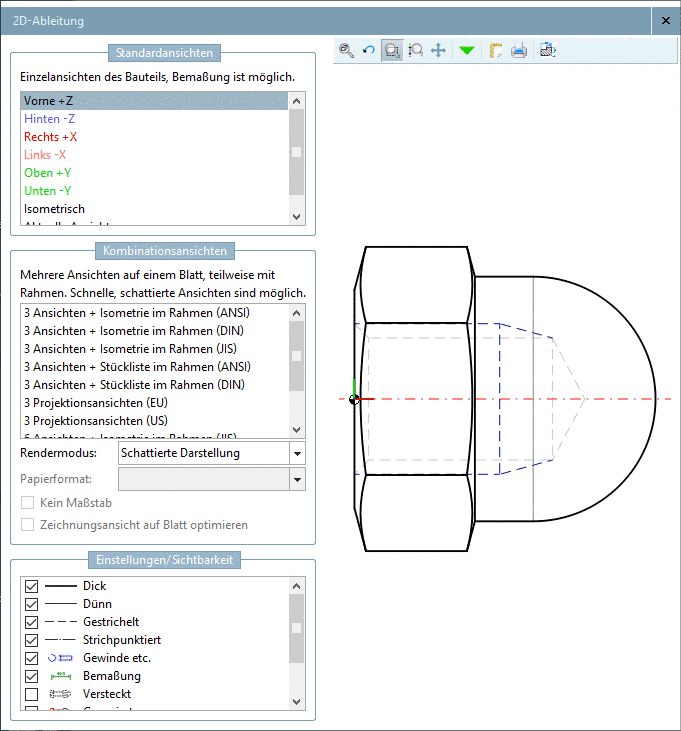This screenshot has height=731, width=681.
Task: Disable the Bemaßung checkbox
Action: 31,676
